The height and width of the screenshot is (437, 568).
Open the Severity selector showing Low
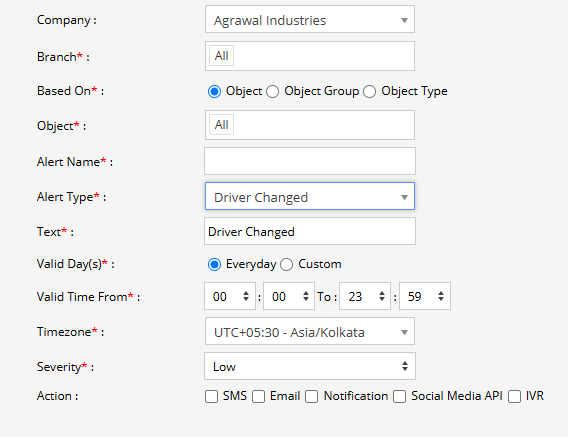click(x=310, y=366)
